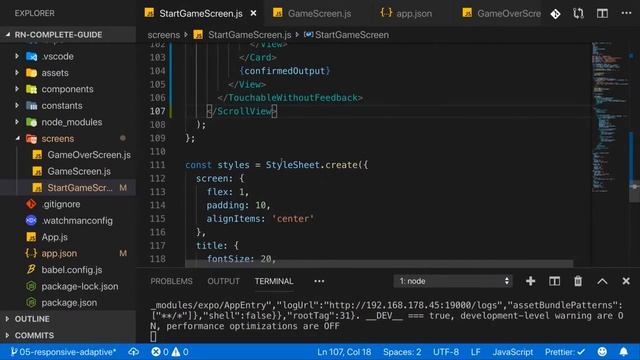Click screens in the breadcrumb
The height and width of the screenshot is (360, 640).
pos(164,35)
